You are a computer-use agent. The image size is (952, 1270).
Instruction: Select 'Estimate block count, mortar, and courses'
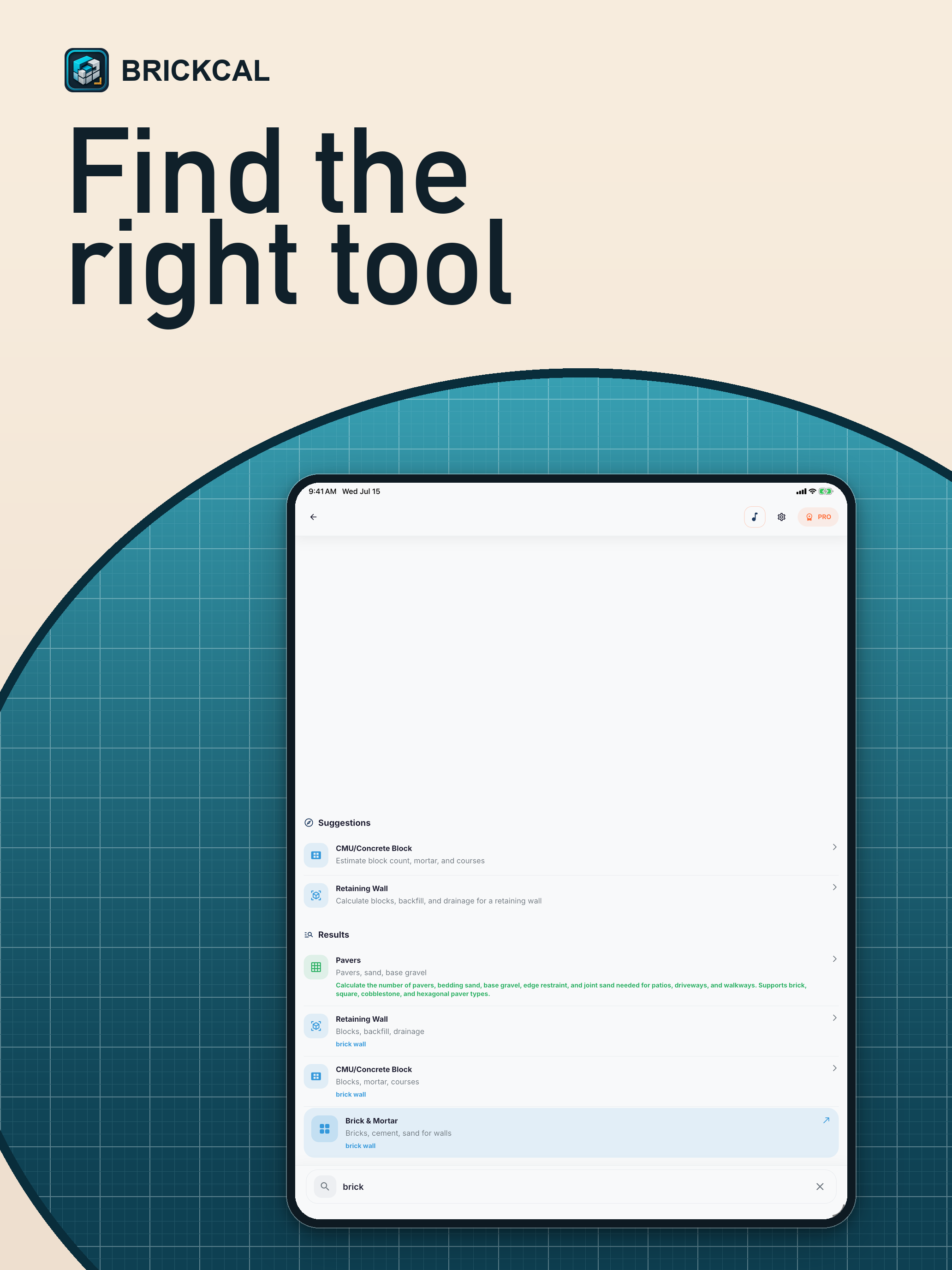[x=410, y=861]
